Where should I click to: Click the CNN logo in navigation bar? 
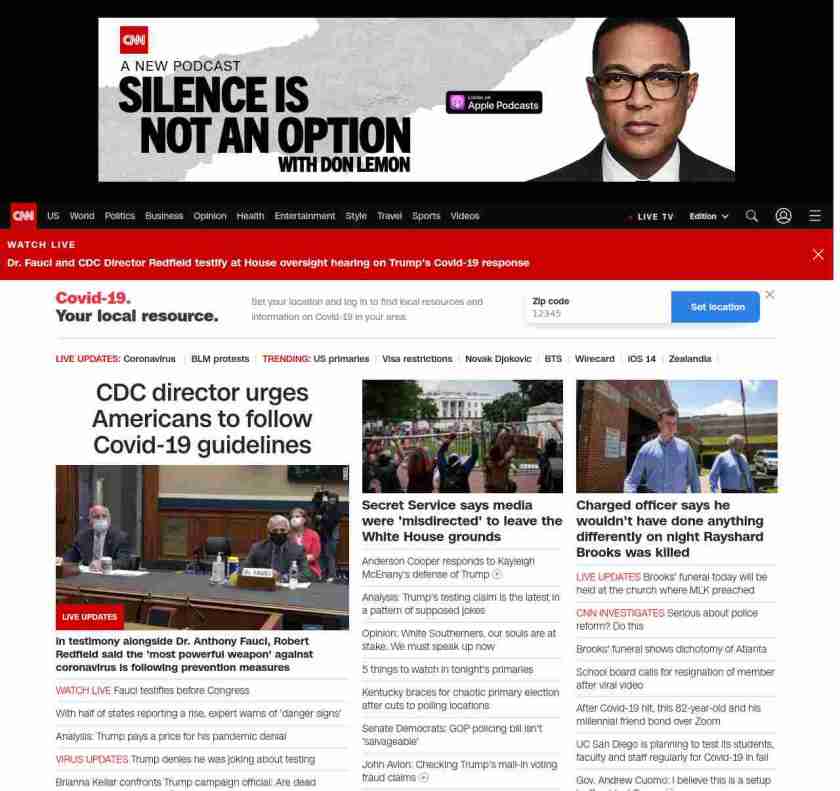pyautogui.click(x=23, y=215)
